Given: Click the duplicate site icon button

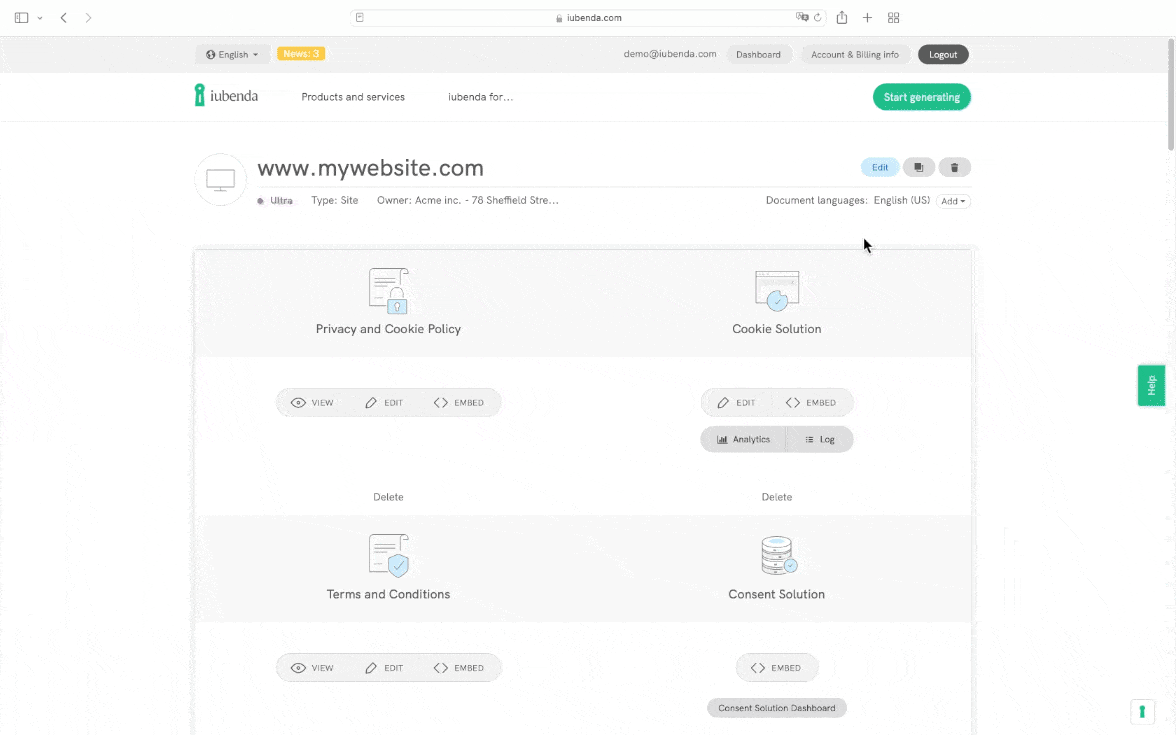Looking at the screenshot, I should tap(918, 168).
